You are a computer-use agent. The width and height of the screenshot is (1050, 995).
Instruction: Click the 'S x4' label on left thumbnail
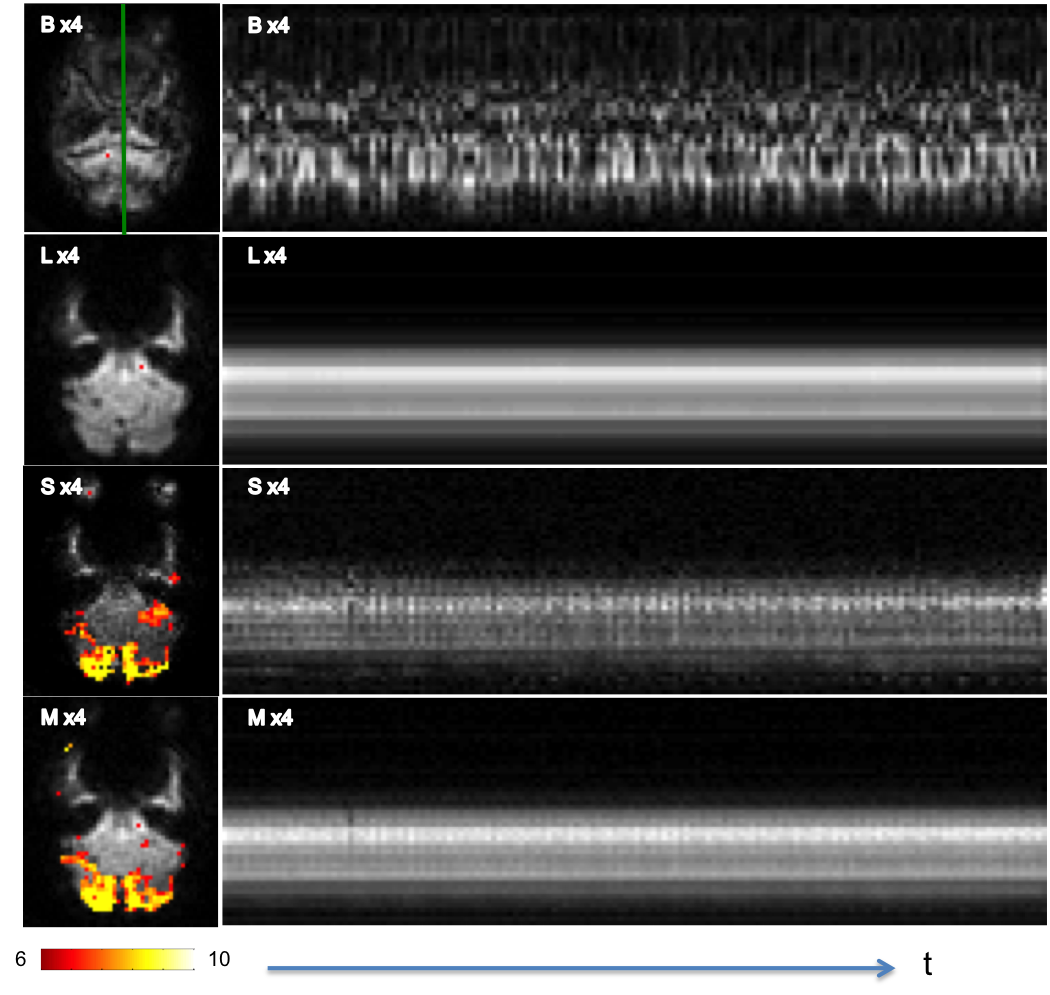[x=62, y=488]
